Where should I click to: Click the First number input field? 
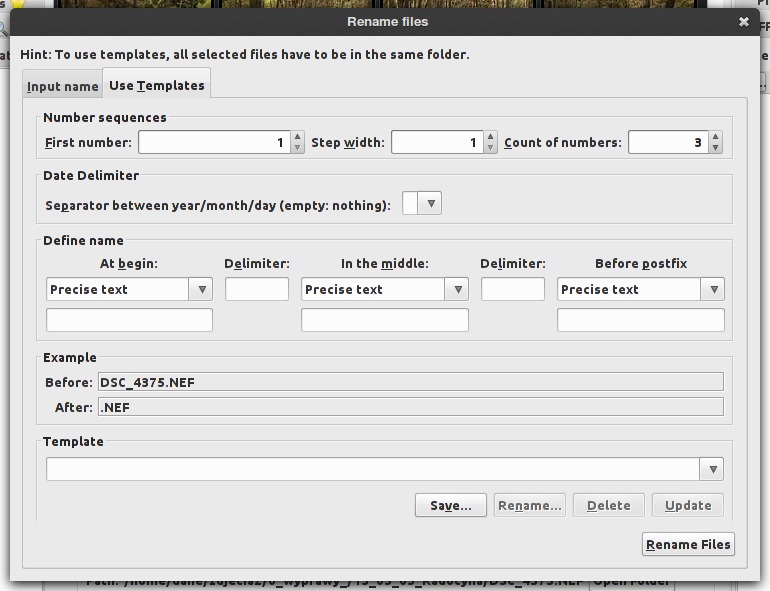point(215,142)
